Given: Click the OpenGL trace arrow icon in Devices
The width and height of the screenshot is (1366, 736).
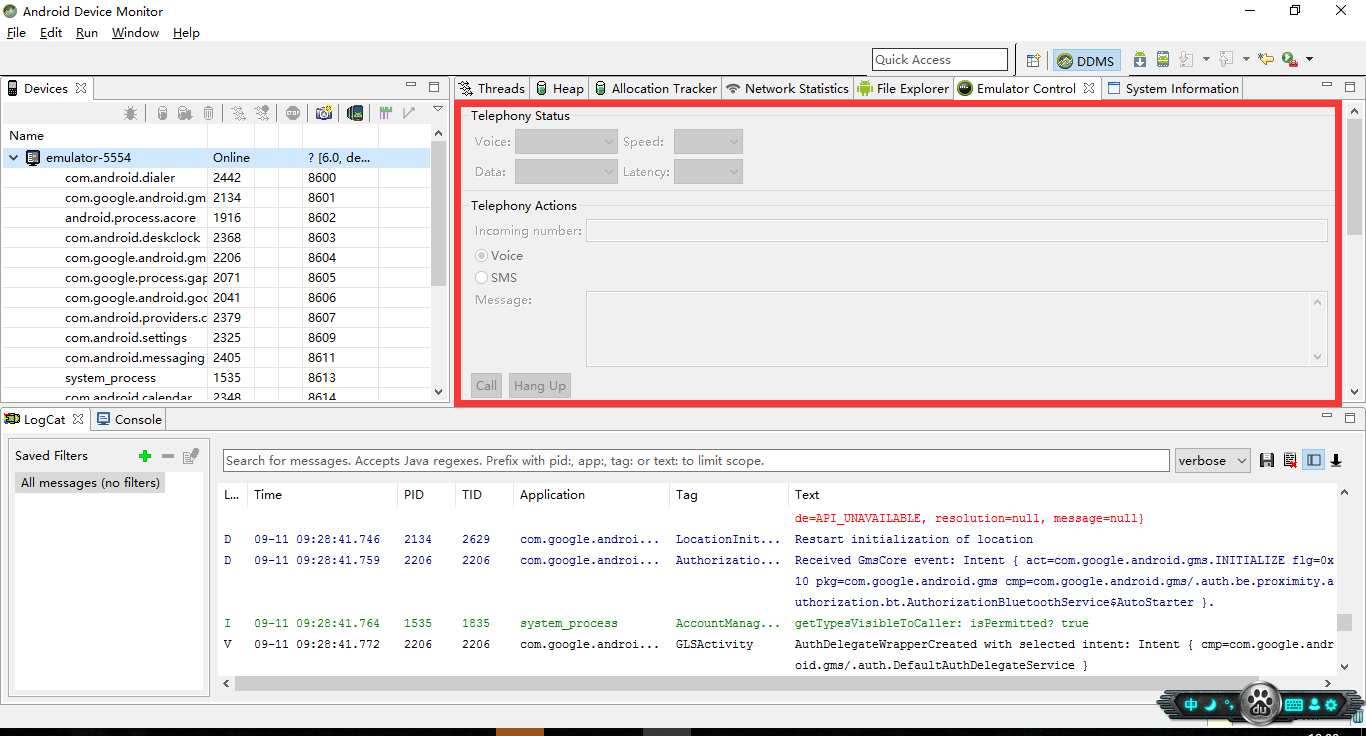Looking at the screenshot, I should (x=408, y=114).
